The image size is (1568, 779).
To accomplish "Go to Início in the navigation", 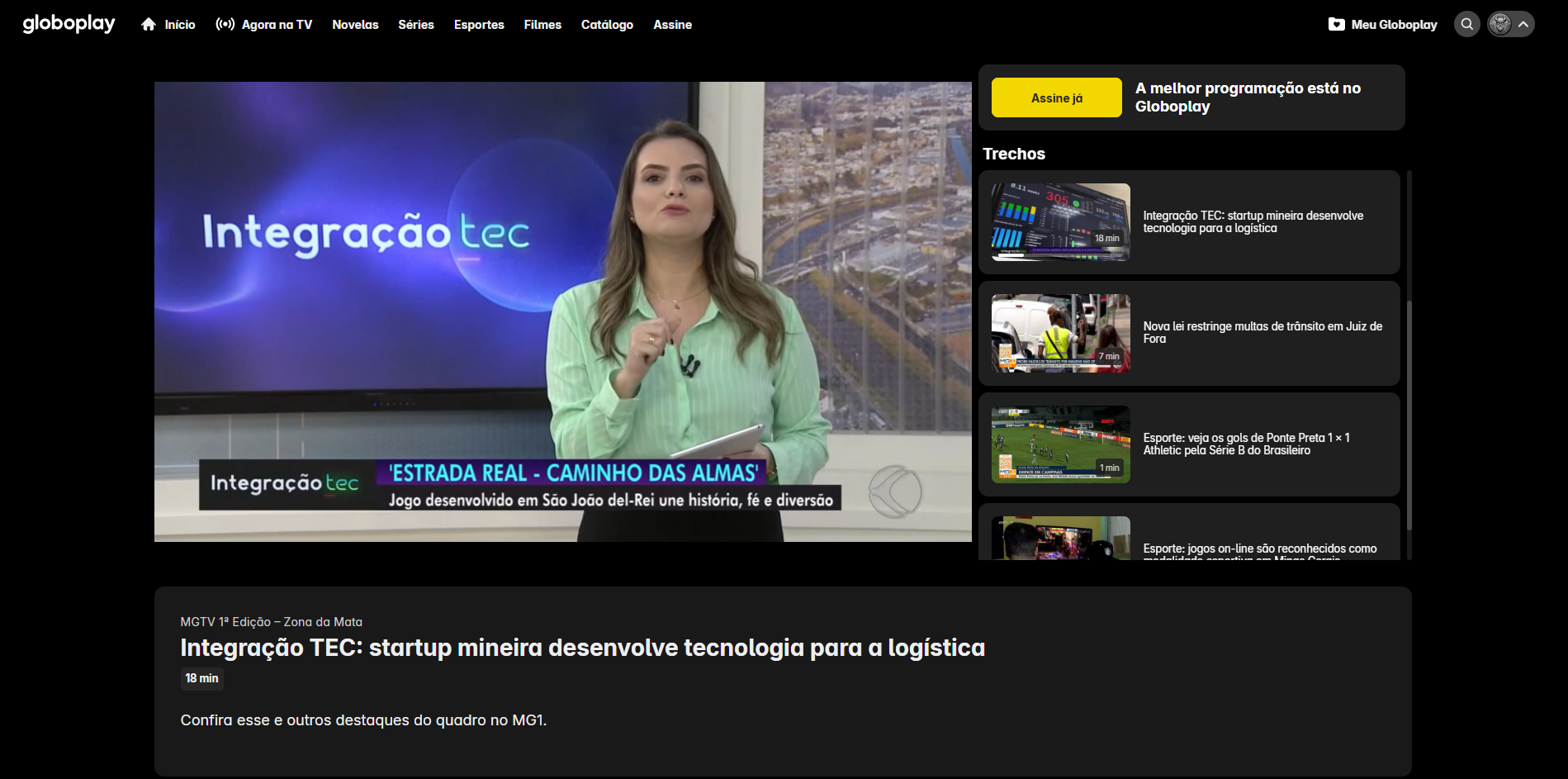I will 180,25.
